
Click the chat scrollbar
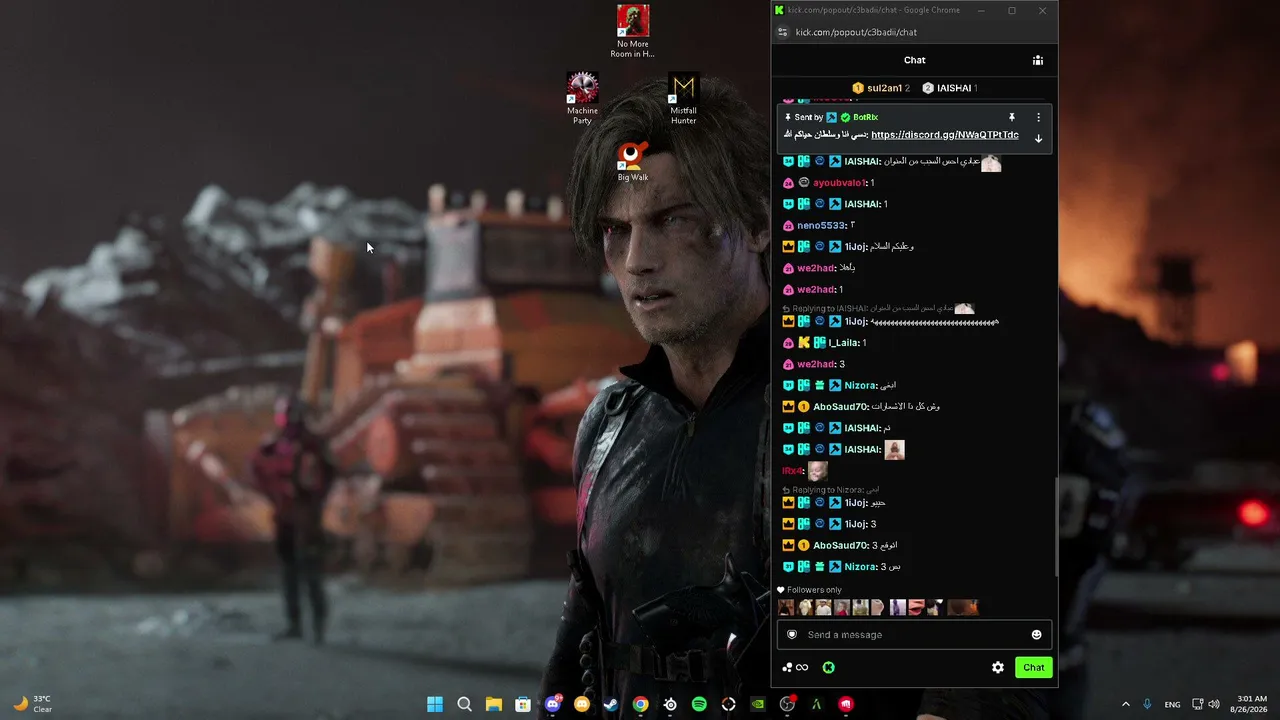click(1055, 527)
